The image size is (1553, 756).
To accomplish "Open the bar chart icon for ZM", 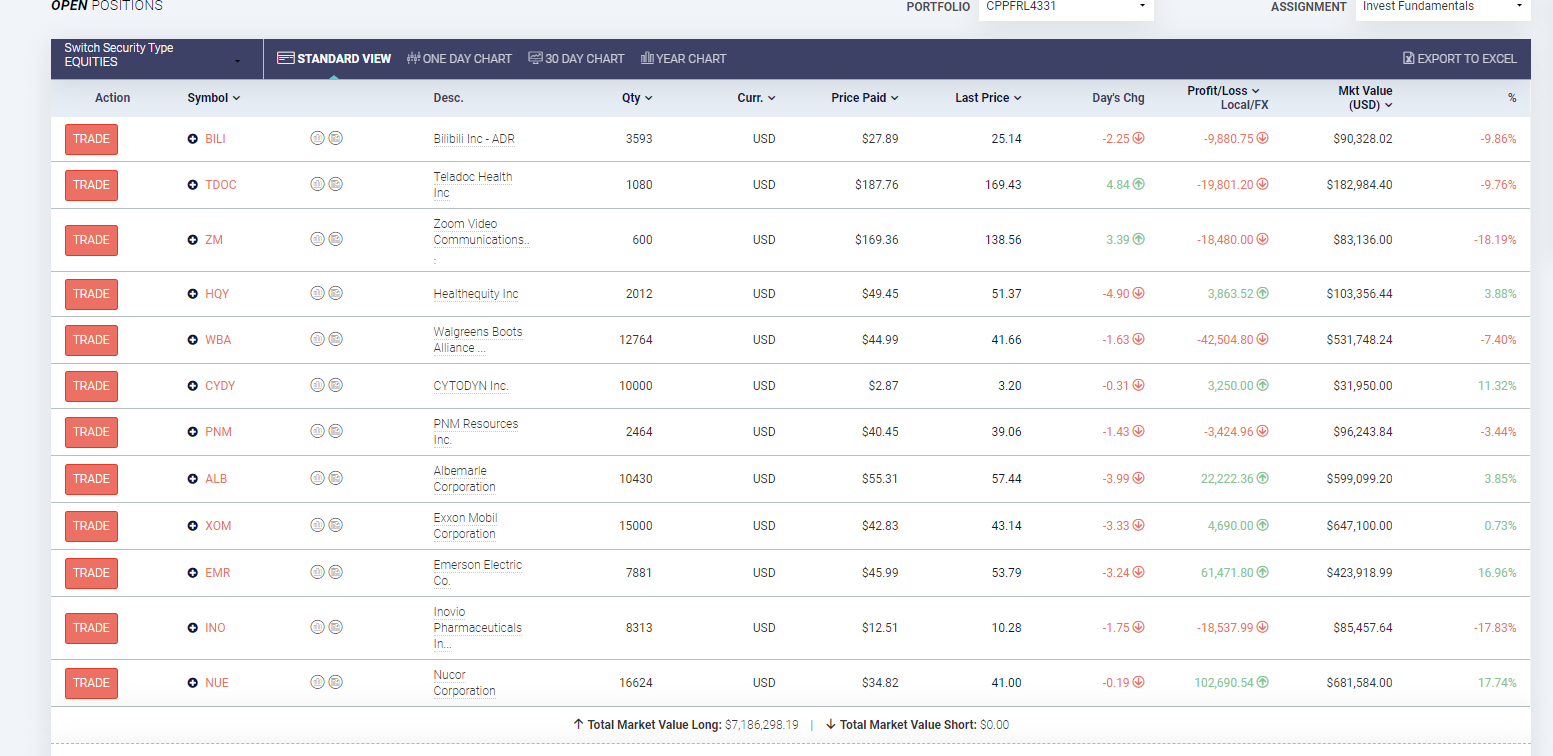I will pos(317,239).
